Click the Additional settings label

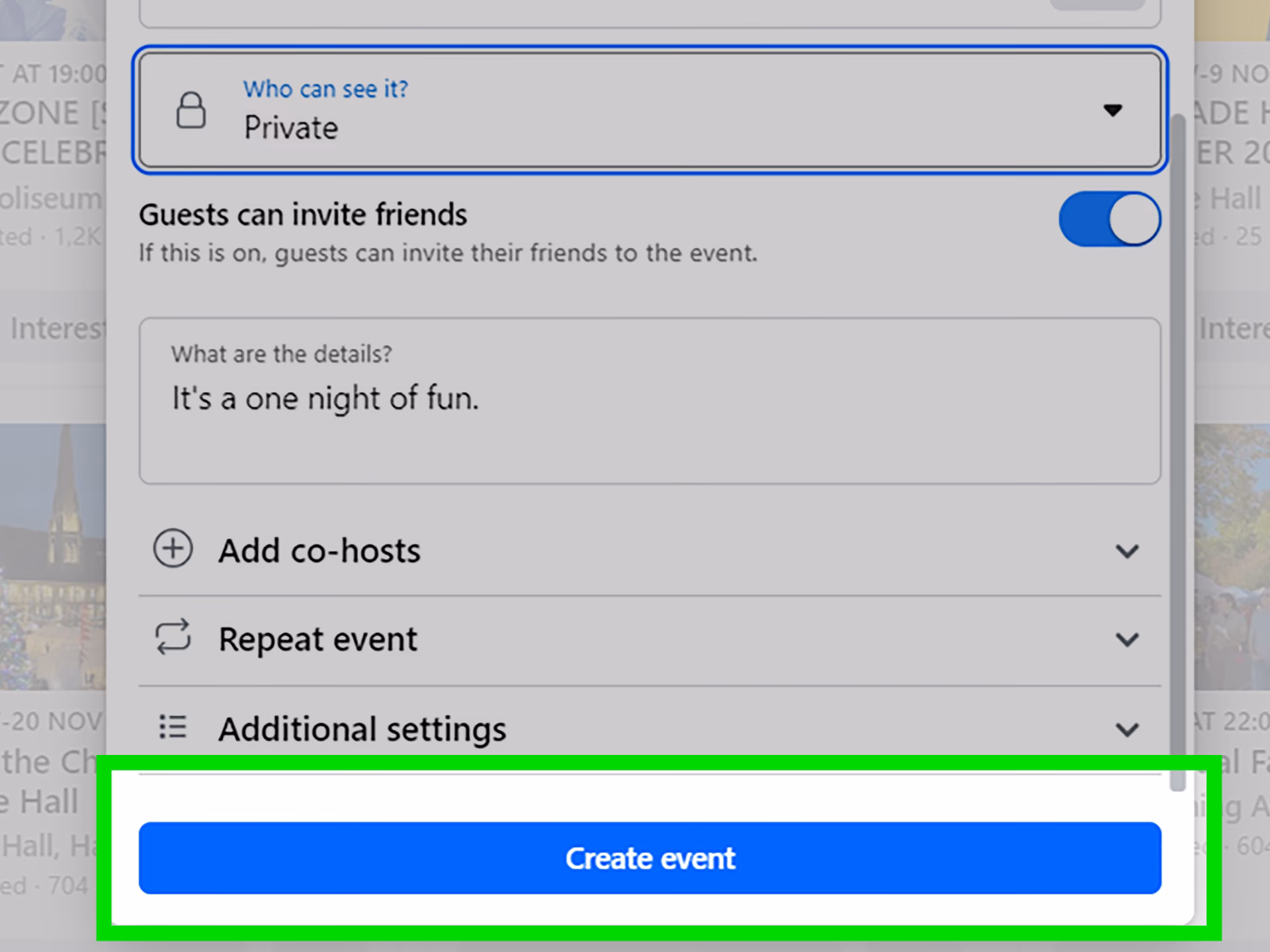click(362, 729)
